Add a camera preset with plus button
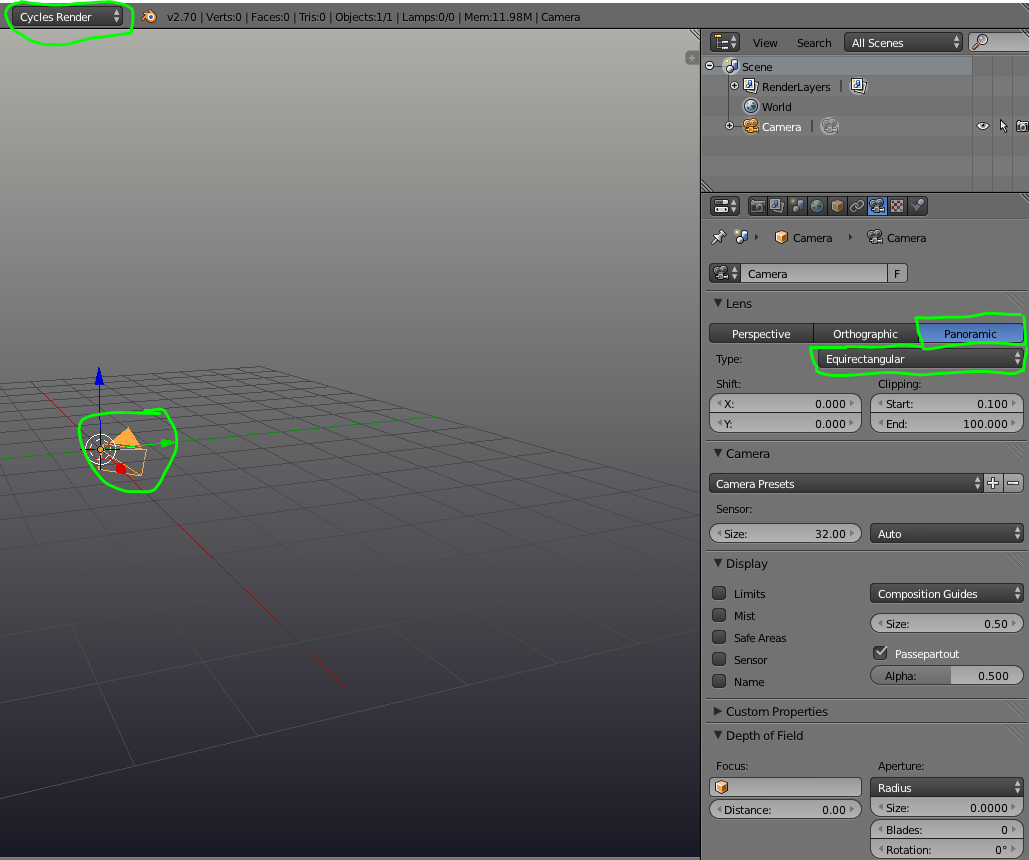1029x860 pixels. click(x=993, y=484)
